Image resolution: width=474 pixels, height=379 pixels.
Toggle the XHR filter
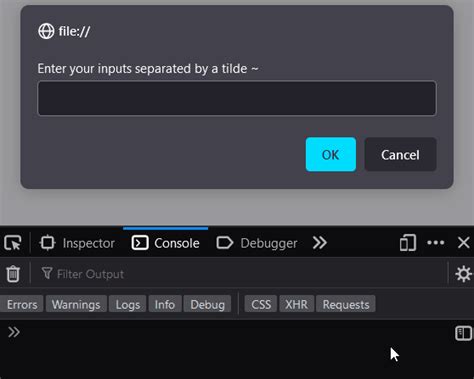(x=297, y=304)
